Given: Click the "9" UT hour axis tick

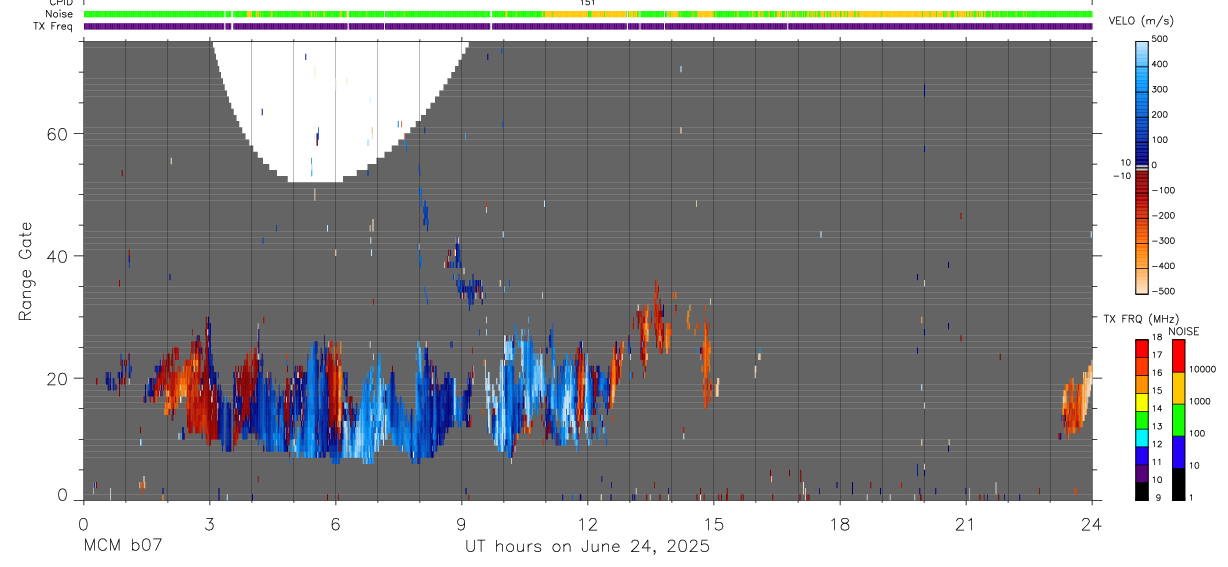Looking at the screenshot, I should 461,524.
